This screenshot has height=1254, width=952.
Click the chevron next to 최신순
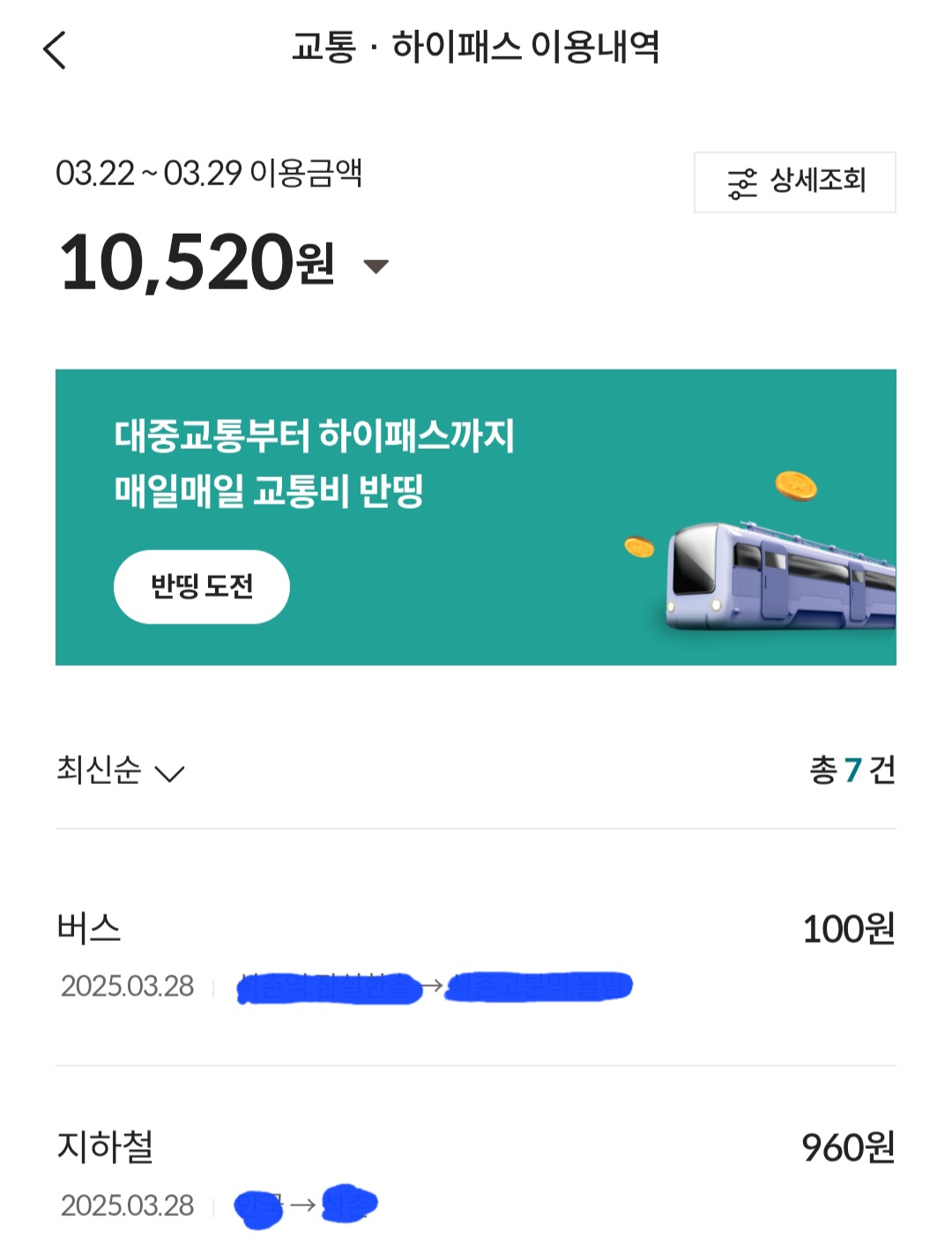pyautogui.click(x=169, y=774)
